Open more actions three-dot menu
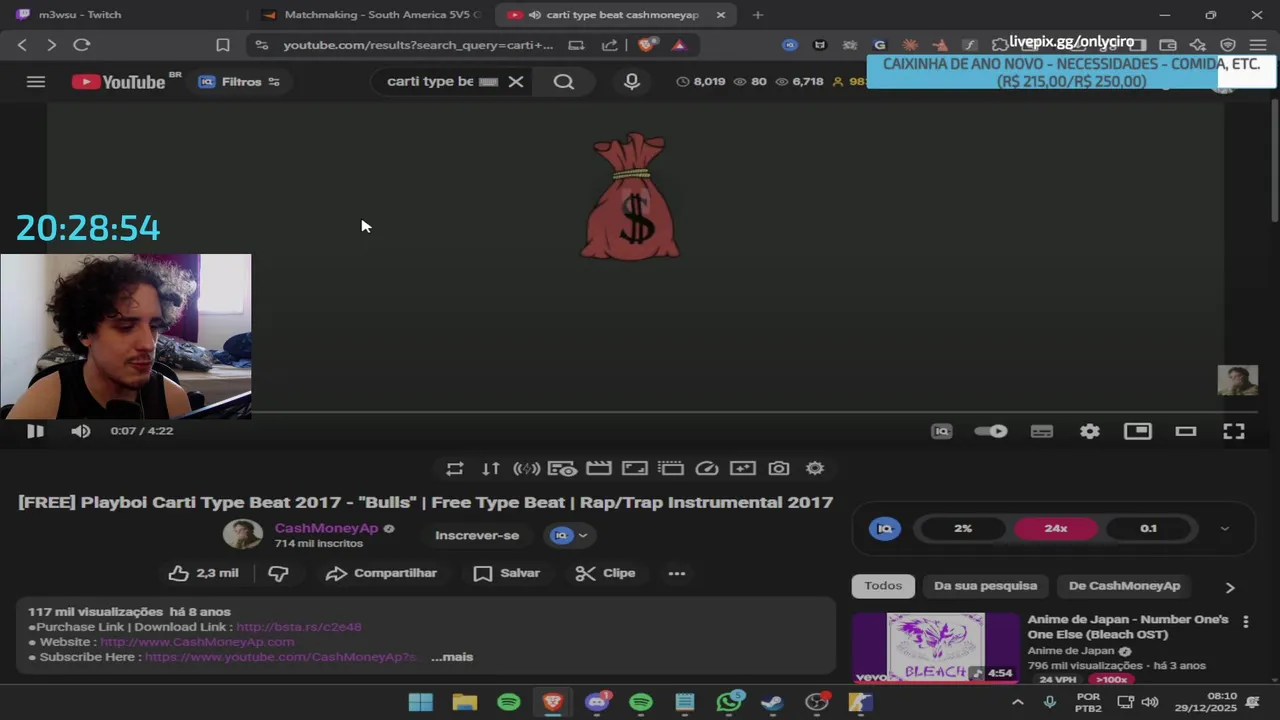 tap(677, 573)
